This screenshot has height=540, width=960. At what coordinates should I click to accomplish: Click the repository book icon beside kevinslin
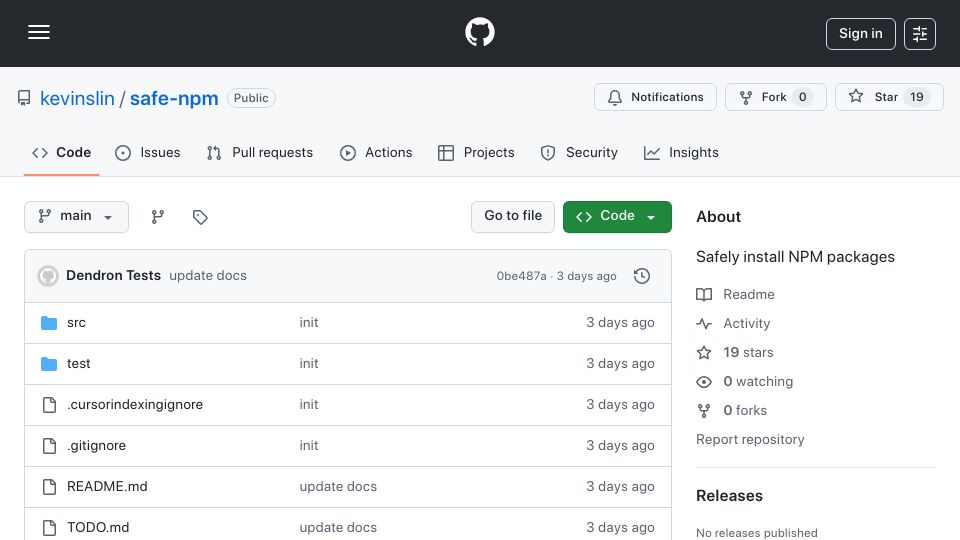pyautogui.click(x=24, y=98)
